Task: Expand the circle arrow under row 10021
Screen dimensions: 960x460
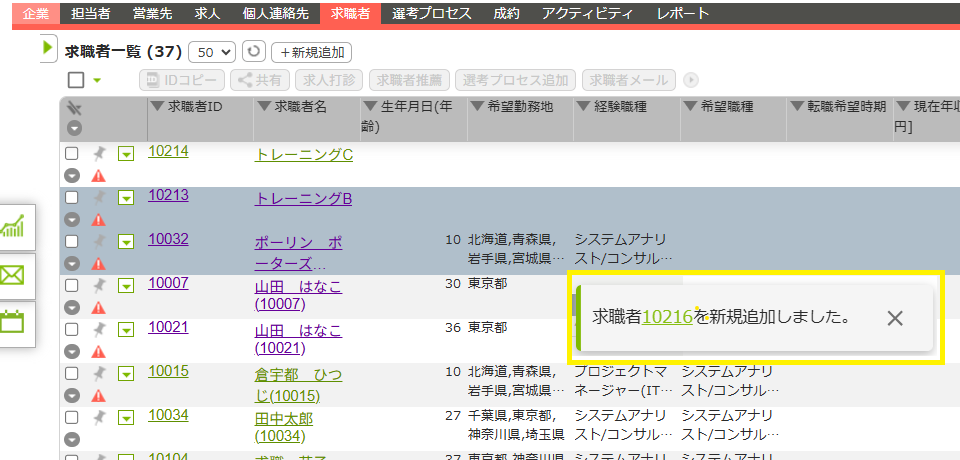Action: (72, 351)
